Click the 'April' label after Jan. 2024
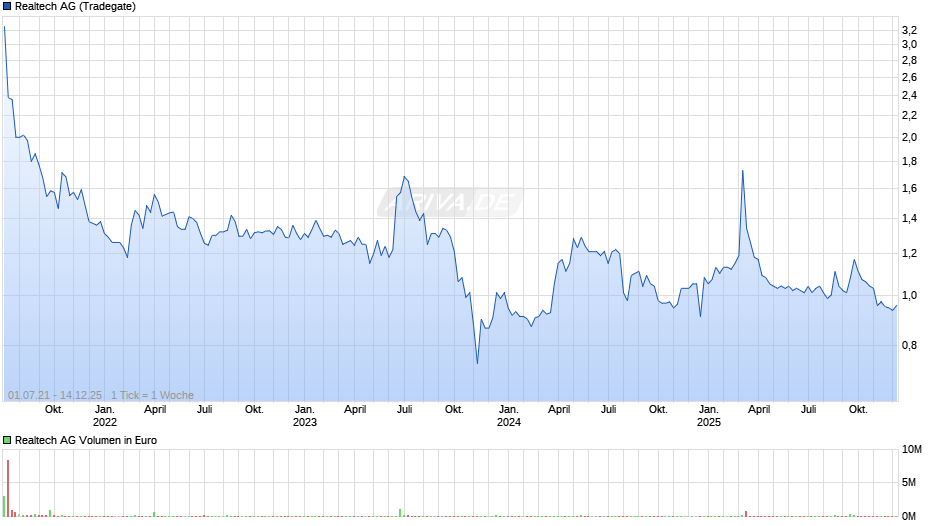 click(x=559, y=409)
